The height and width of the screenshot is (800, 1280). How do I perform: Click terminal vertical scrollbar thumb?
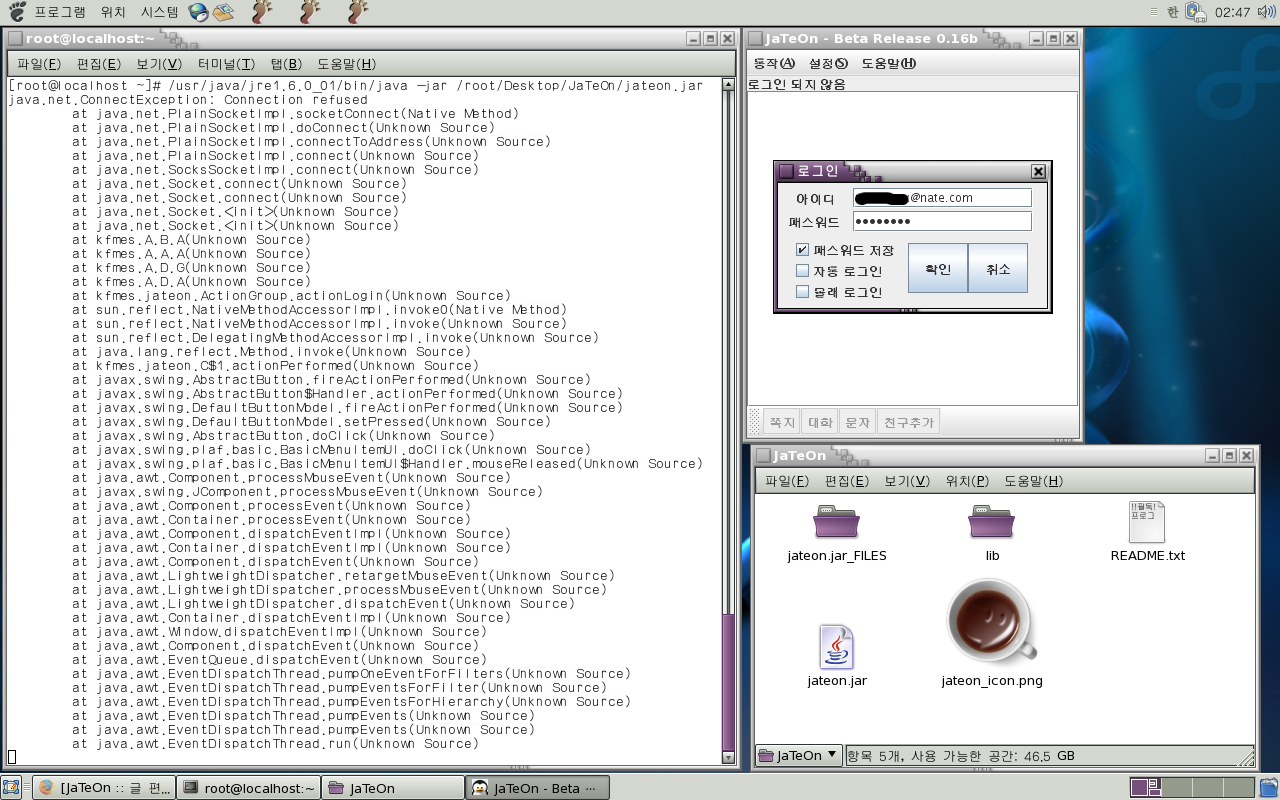point(728,682)
